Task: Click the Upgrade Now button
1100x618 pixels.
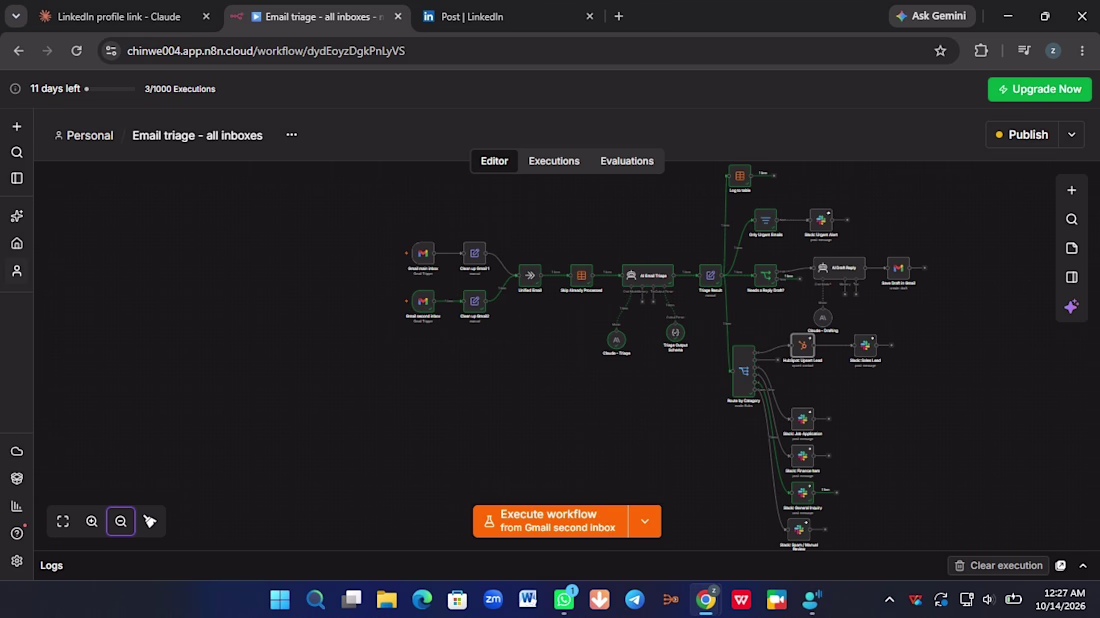Action: [1040, 89]
